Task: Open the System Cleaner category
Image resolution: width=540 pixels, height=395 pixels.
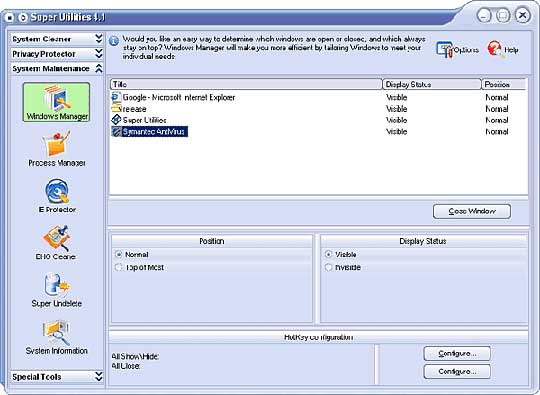Action: point(57,39)
